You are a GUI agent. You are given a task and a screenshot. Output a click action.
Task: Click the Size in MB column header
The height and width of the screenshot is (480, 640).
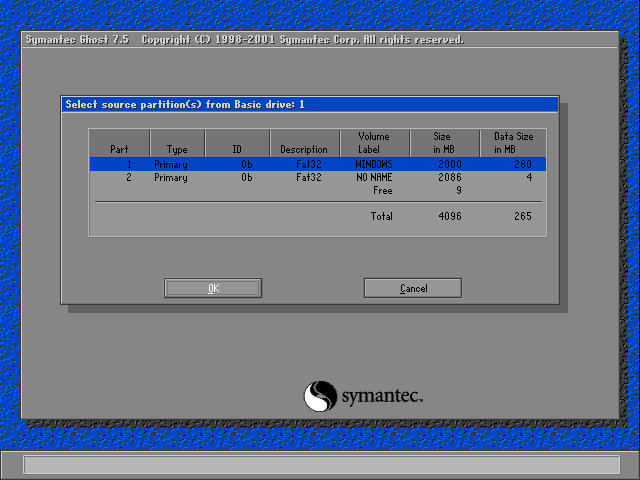click(x=444, y=143)
